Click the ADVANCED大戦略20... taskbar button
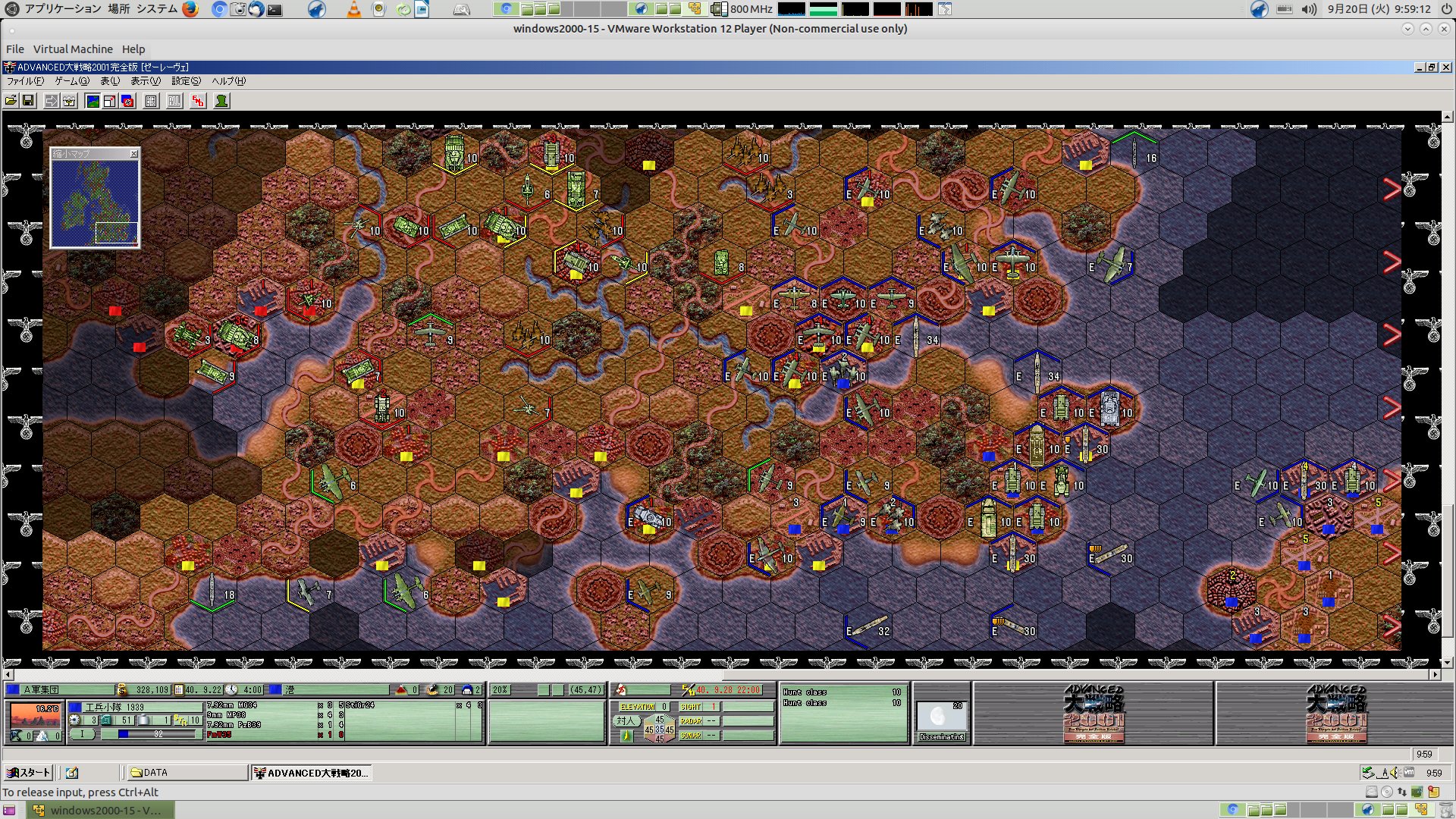This screenshot has width=1456, height=819. pyautogui.click(x=311, y=773)
